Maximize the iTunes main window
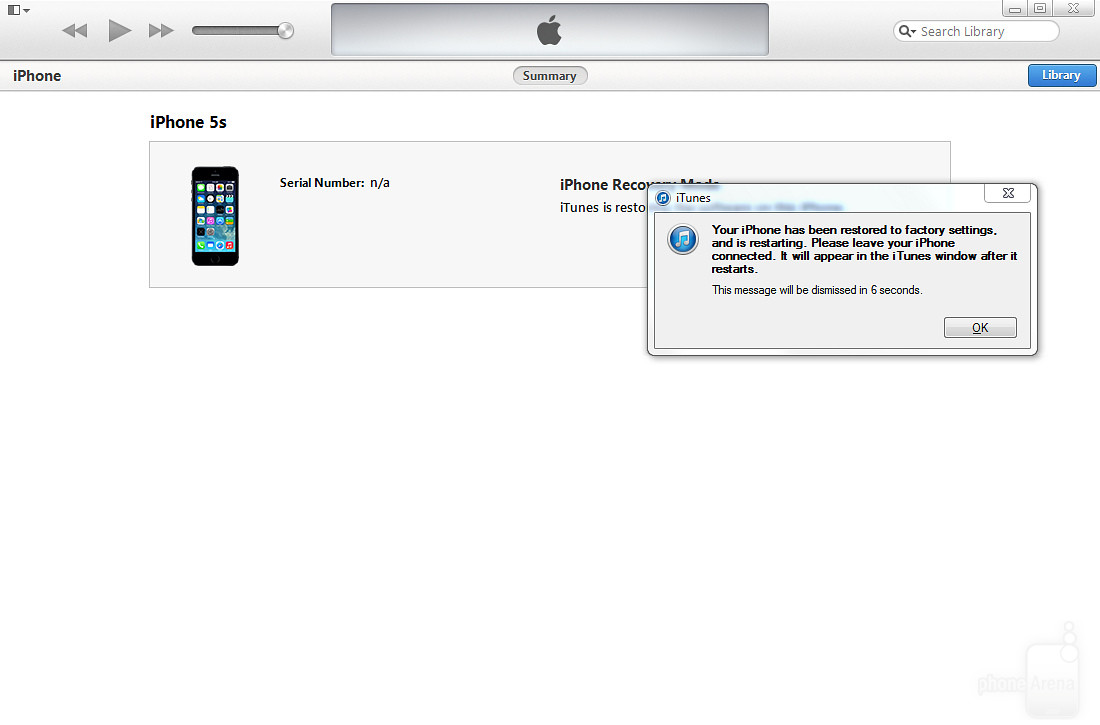This screenshot has height=725, width=1100. pos(1040,8)
